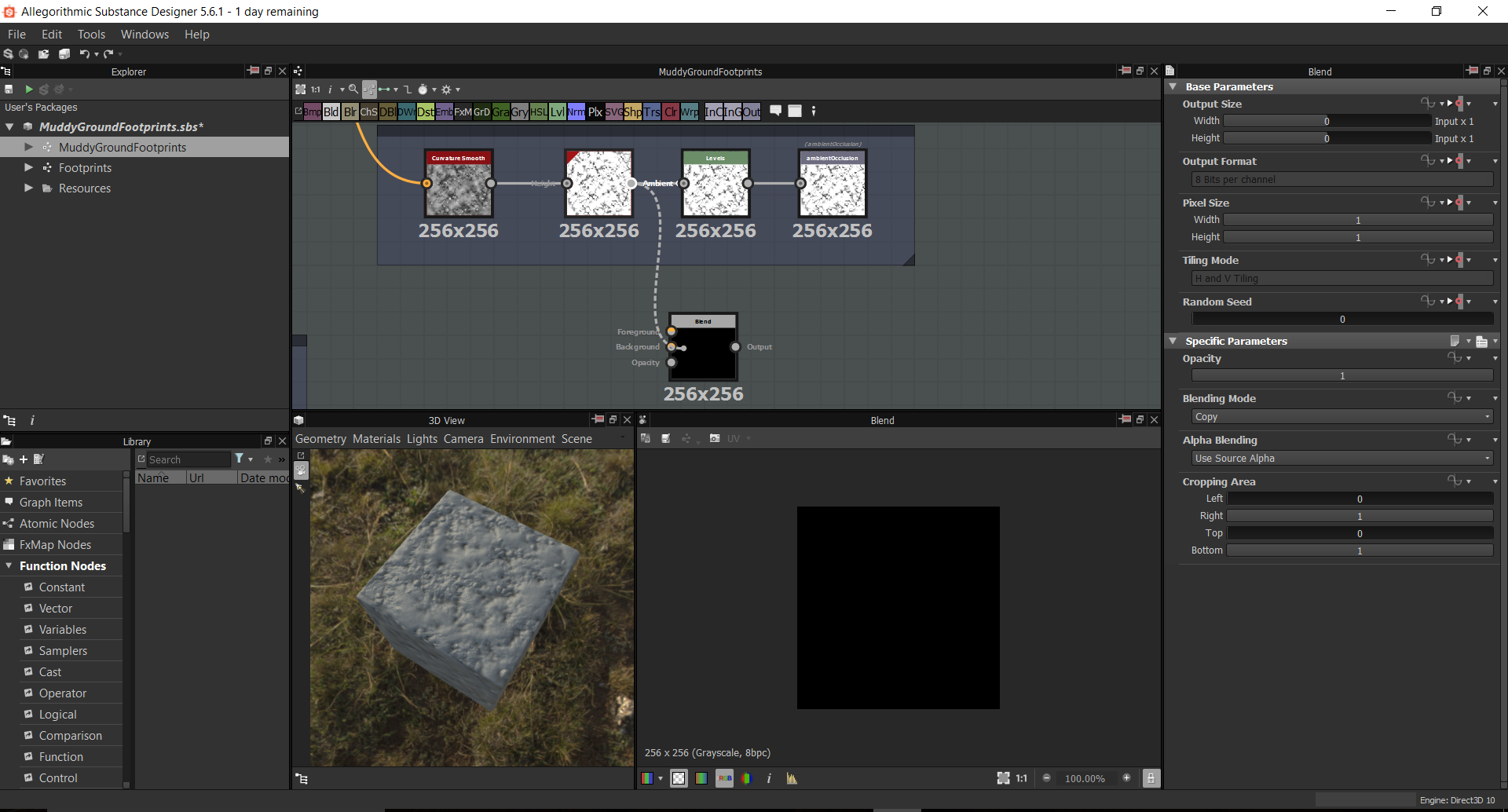Toggle pin on the Explorer panel
The image size is (1508, 812).
253,71
